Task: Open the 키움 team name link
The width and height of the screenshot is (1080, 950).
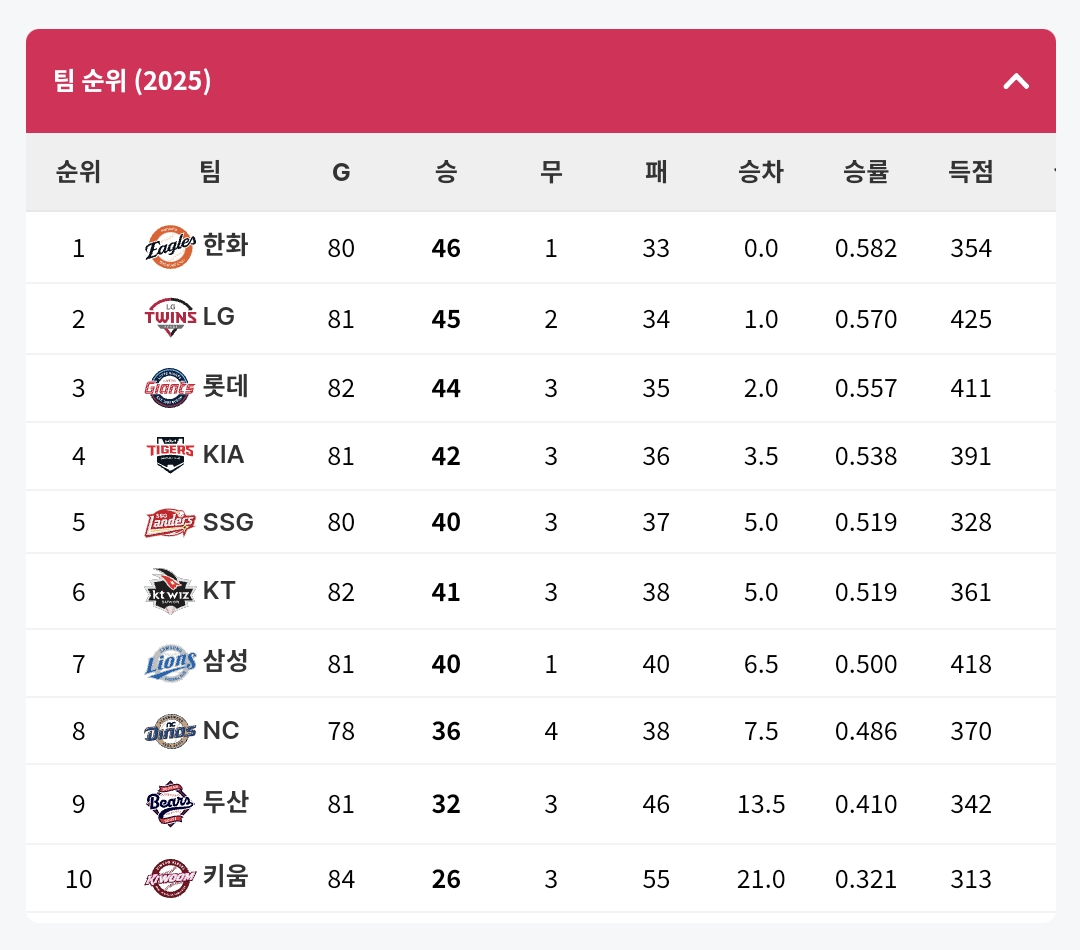Action: 225,877
